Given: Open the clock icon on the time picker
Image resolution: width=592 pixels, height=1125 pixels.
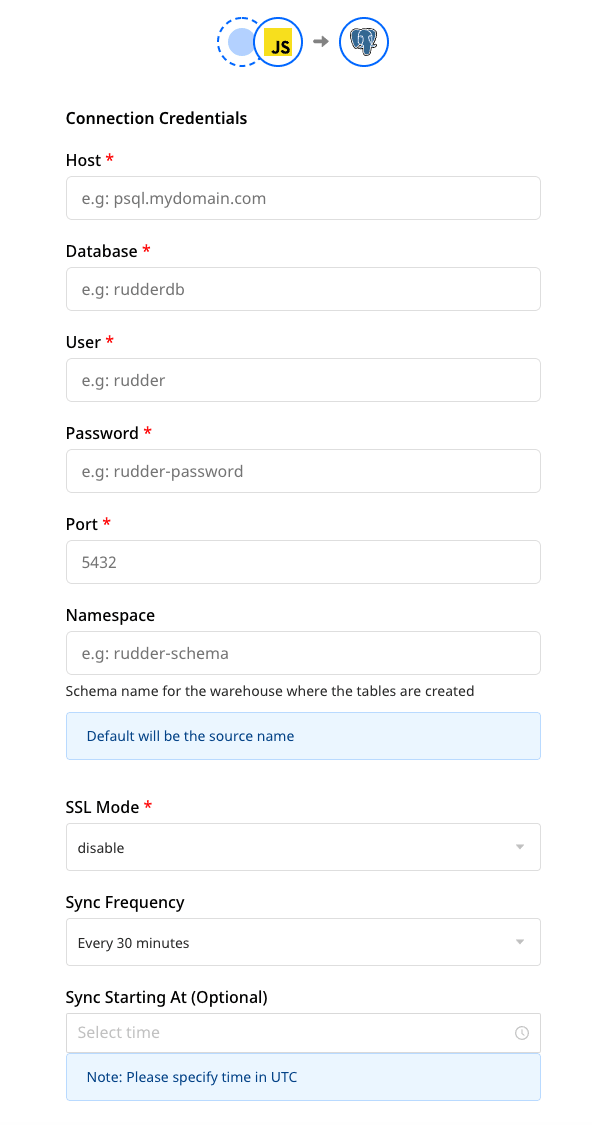Looking at the screenshot, I should click(x=521, y=1032).
